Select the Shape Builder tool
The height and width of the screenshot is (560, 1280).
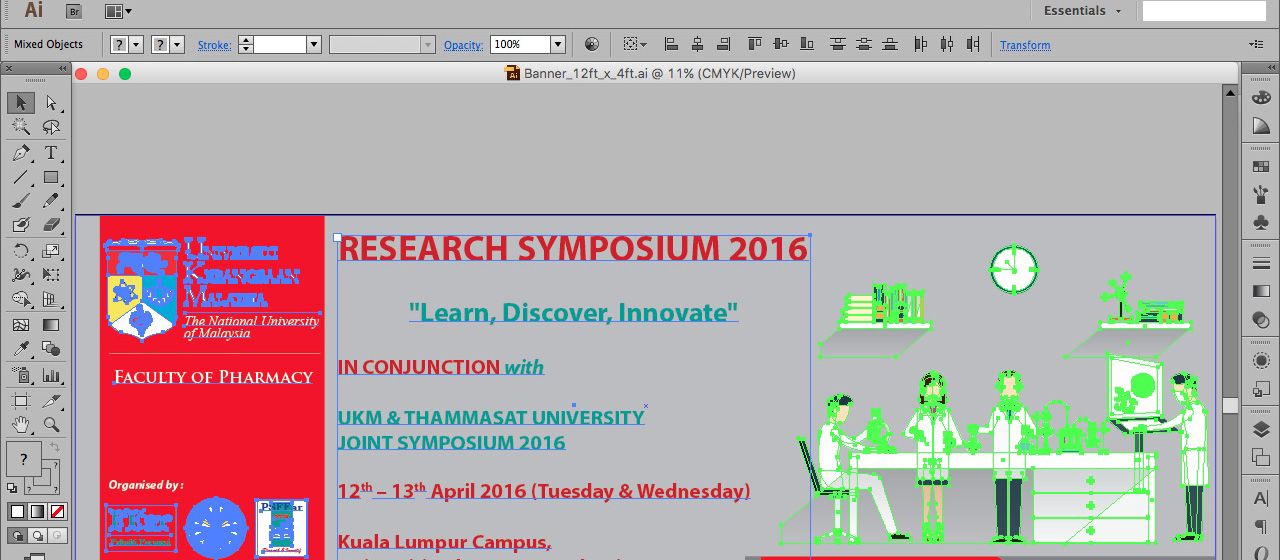pyautogui.click(x=20, y=299)
